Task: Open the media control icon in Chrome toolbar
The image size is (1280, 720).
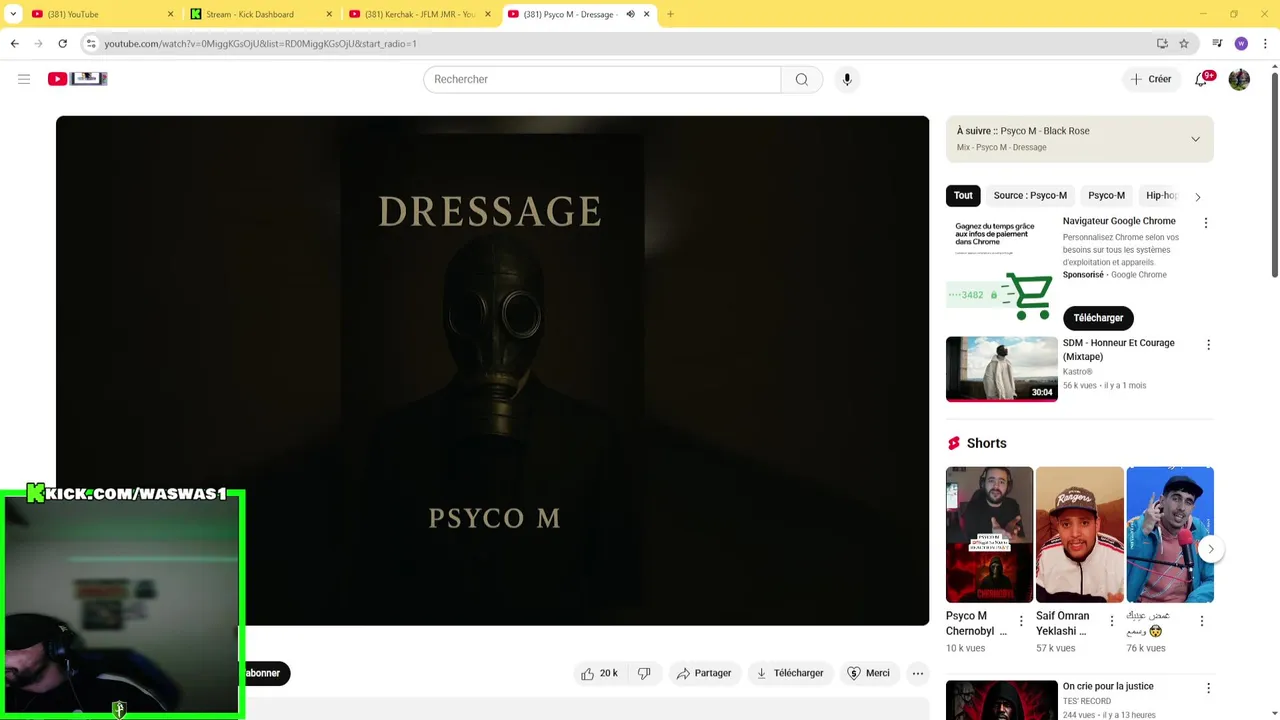Action: click(x=1217, y=43)
